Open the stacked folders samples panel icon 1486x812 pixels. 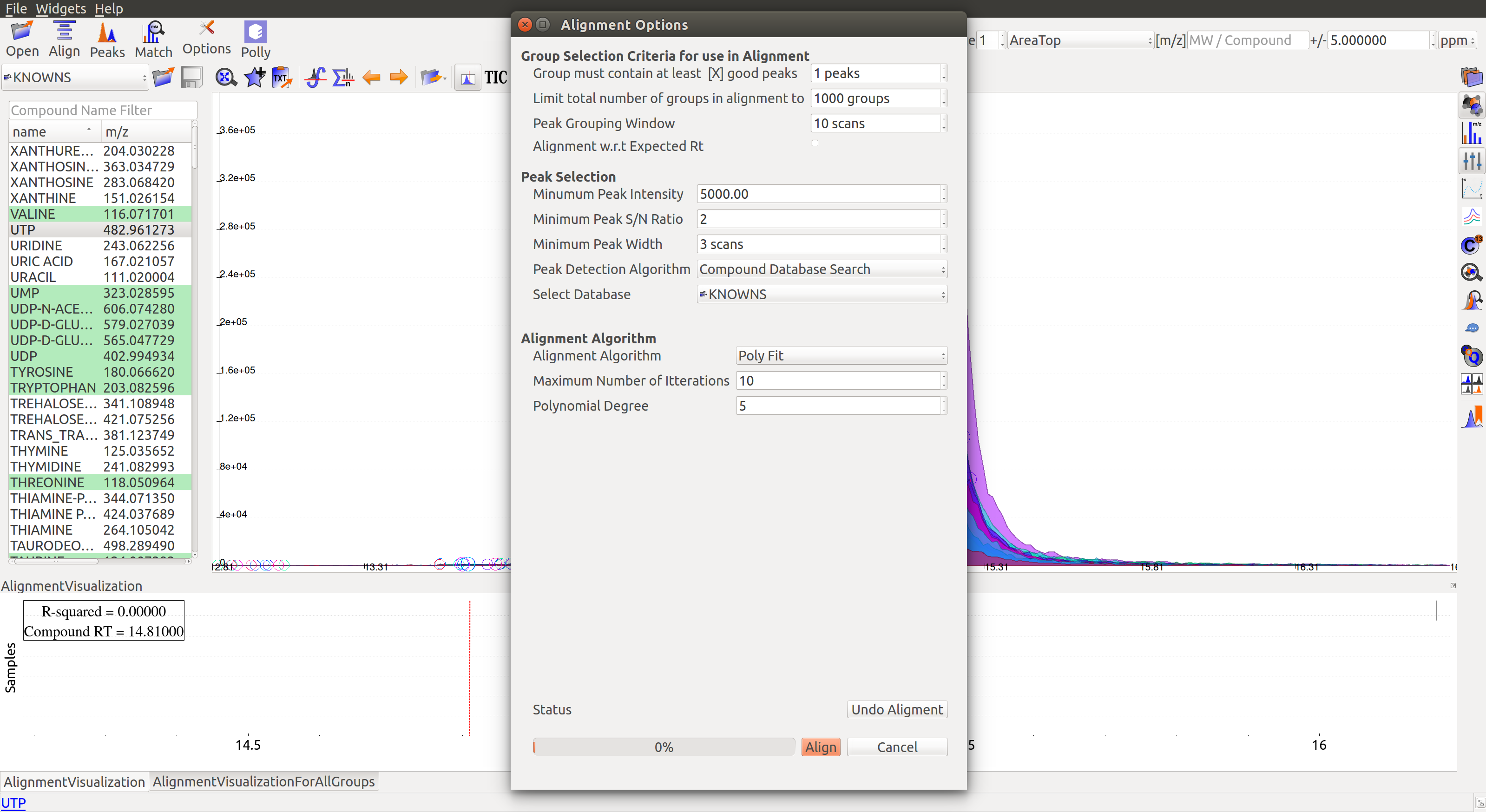[x=1472, y=77]
